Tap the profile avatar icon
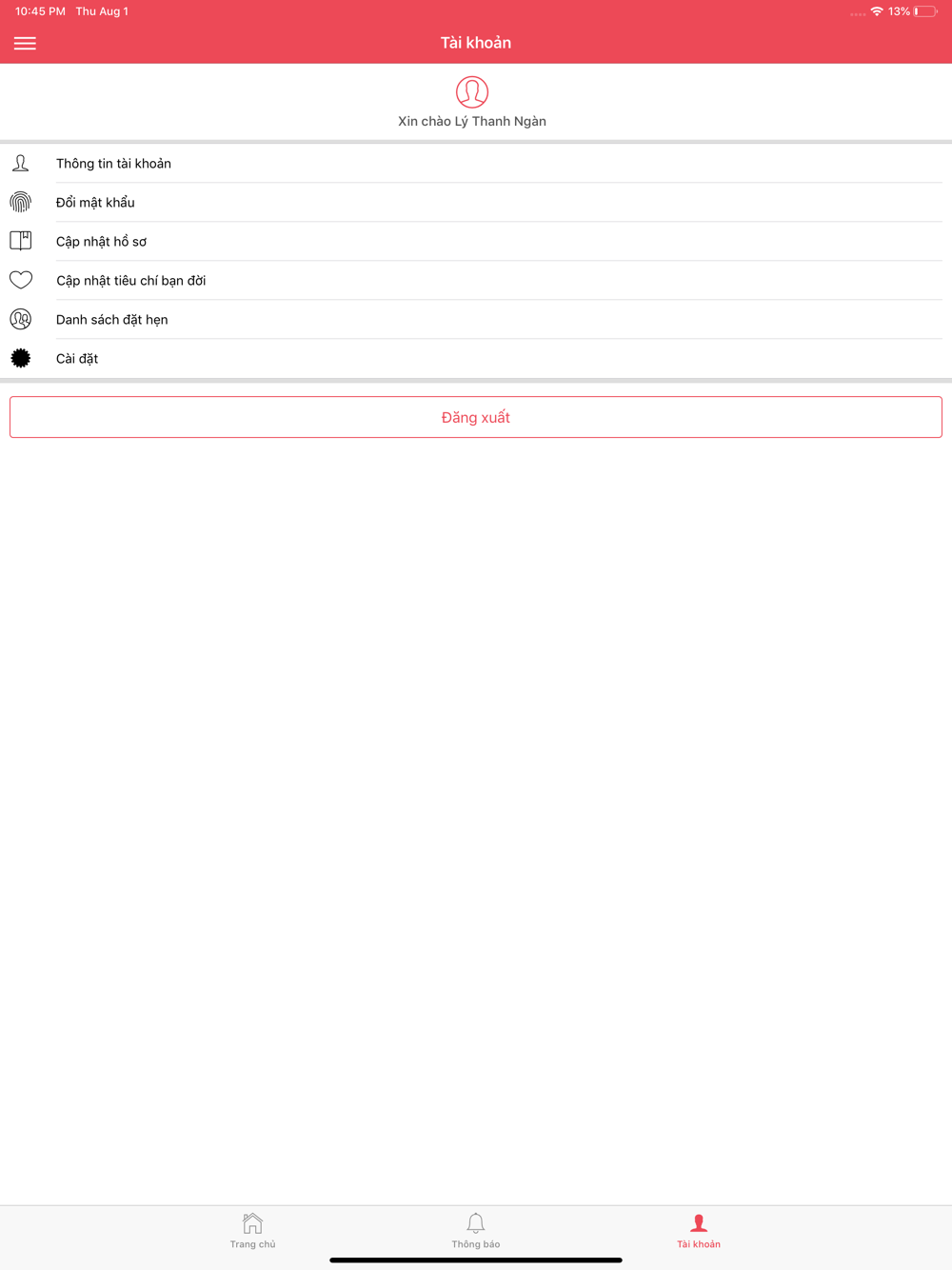 coord(472,92)
